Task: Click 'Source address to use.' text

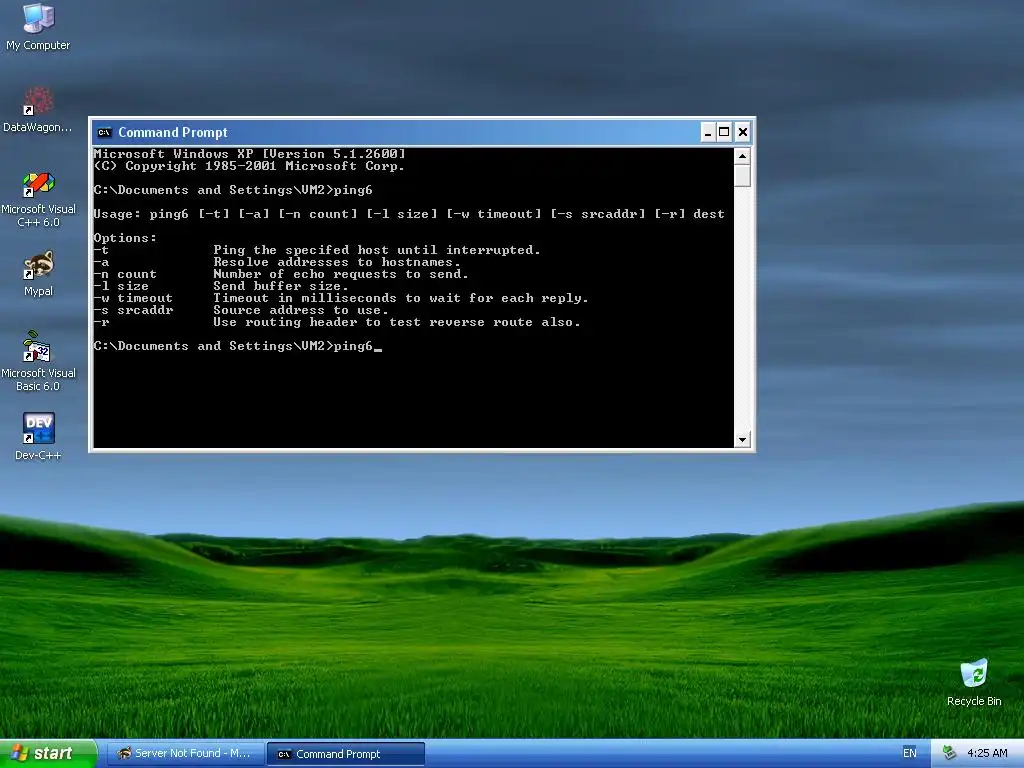Action: point(300,310)
